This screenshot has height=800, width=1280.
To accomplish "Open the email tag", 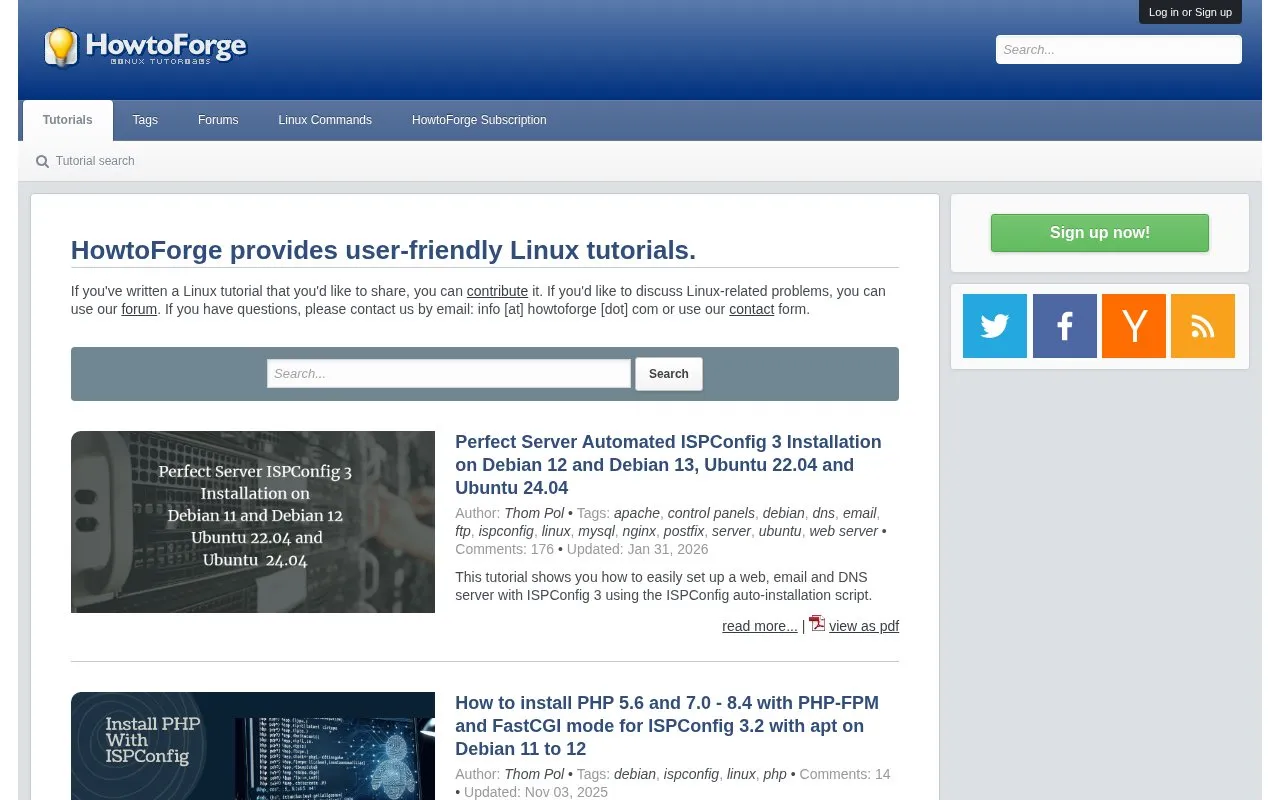I will [x=860, y=513].
